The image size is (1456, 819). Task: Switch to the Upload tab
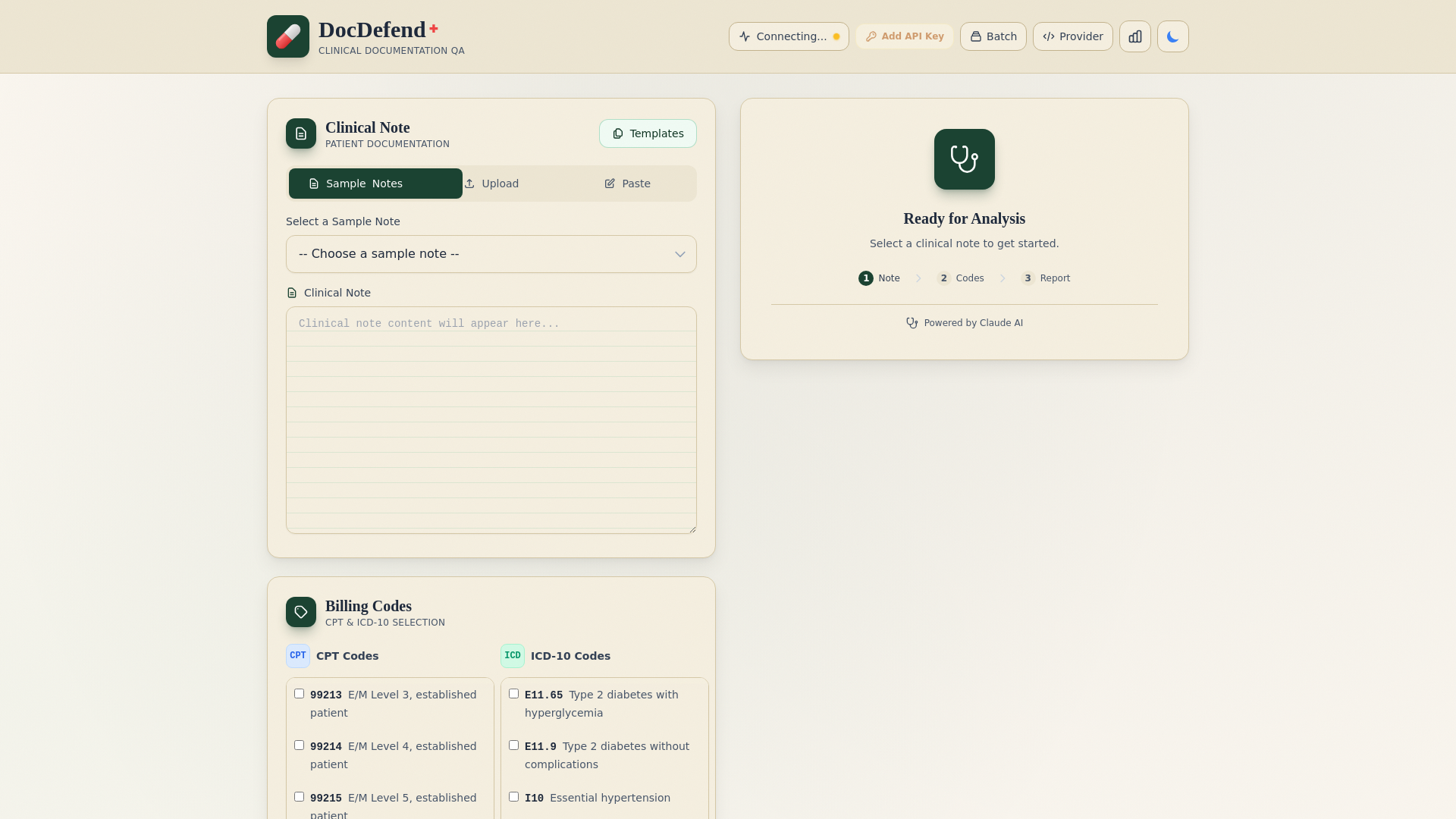491,184
